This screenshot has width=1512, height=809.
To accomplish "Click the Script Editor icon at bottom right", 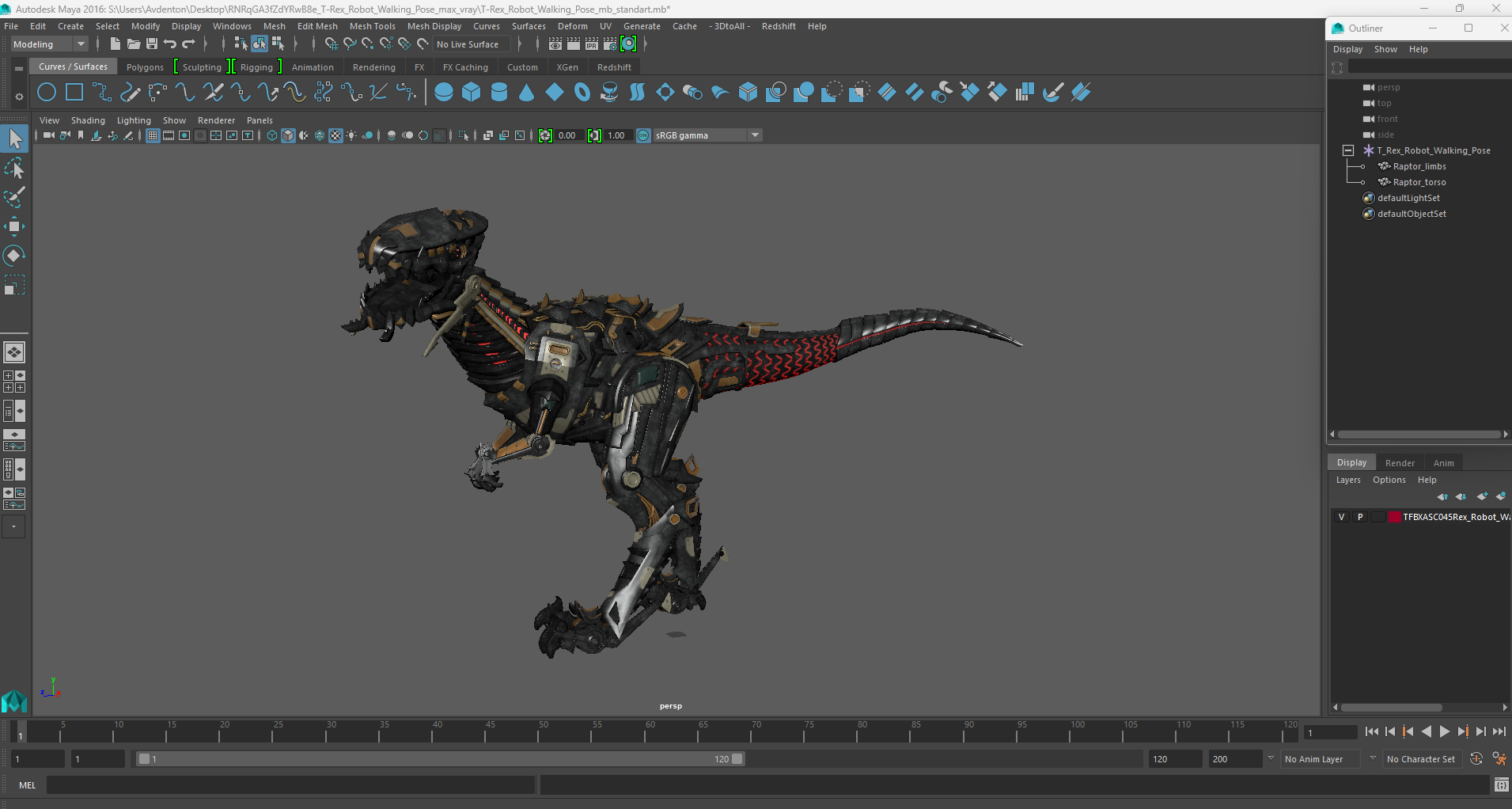I will [x=1501, y=785].
